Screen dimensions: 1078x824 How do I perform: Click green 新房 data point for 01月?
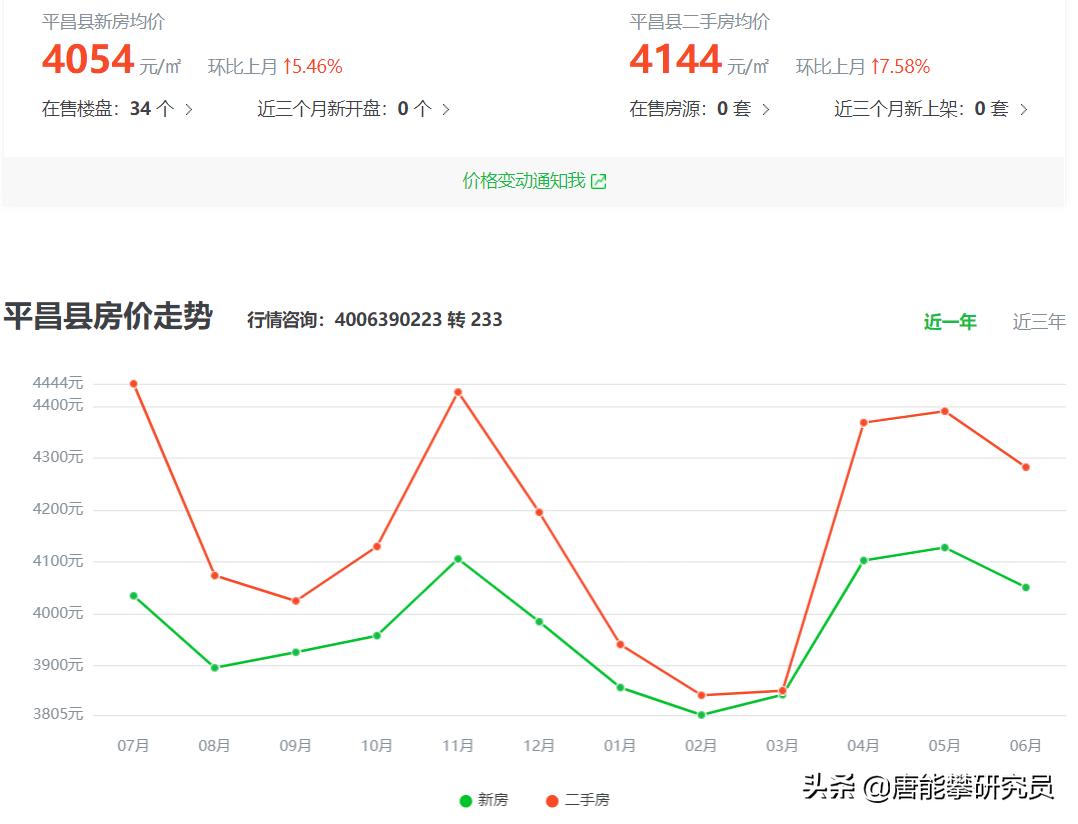620,687
